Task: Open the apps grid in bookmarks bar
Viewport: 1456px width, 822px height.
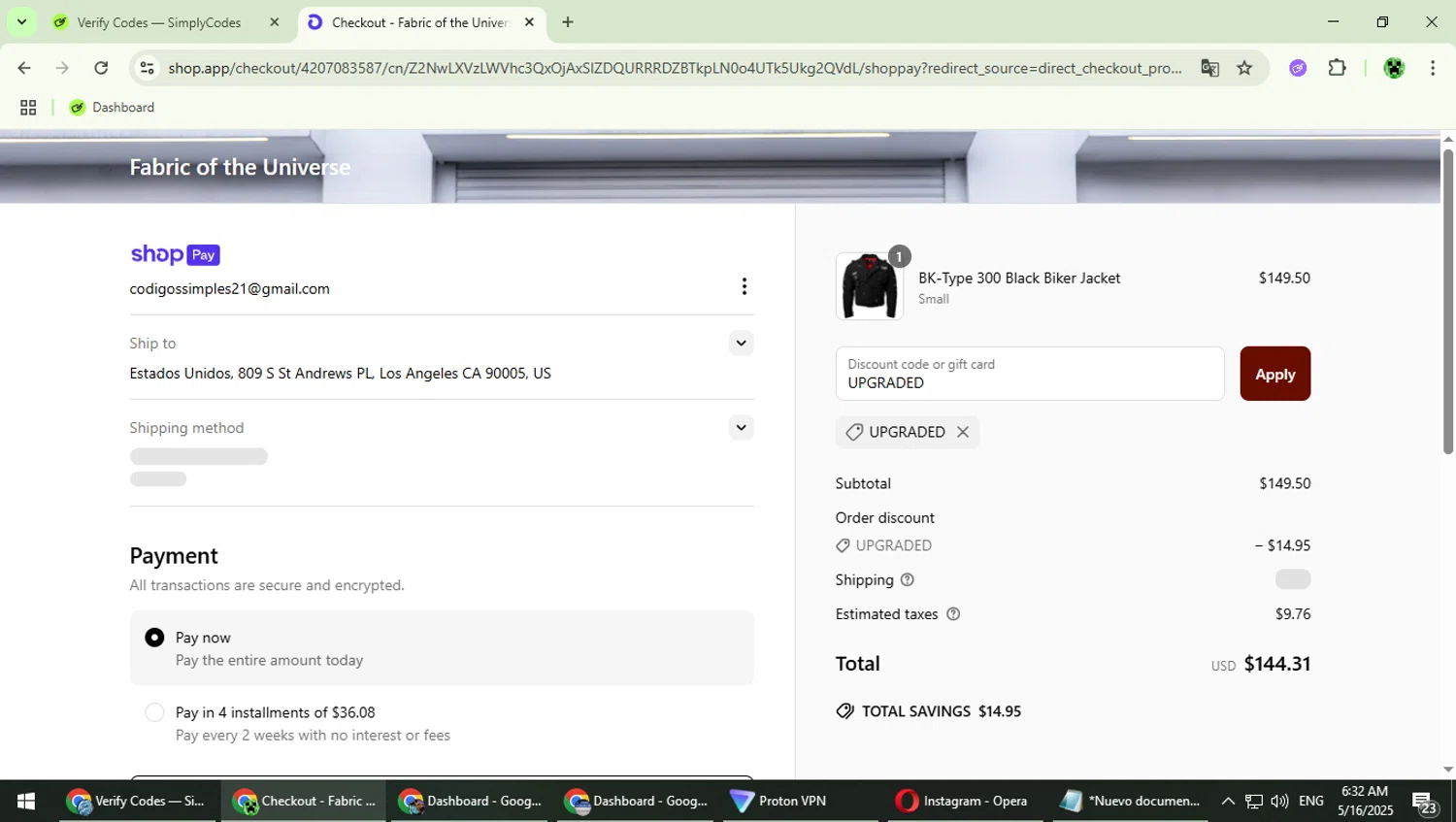Action: (x=28, y=108)
